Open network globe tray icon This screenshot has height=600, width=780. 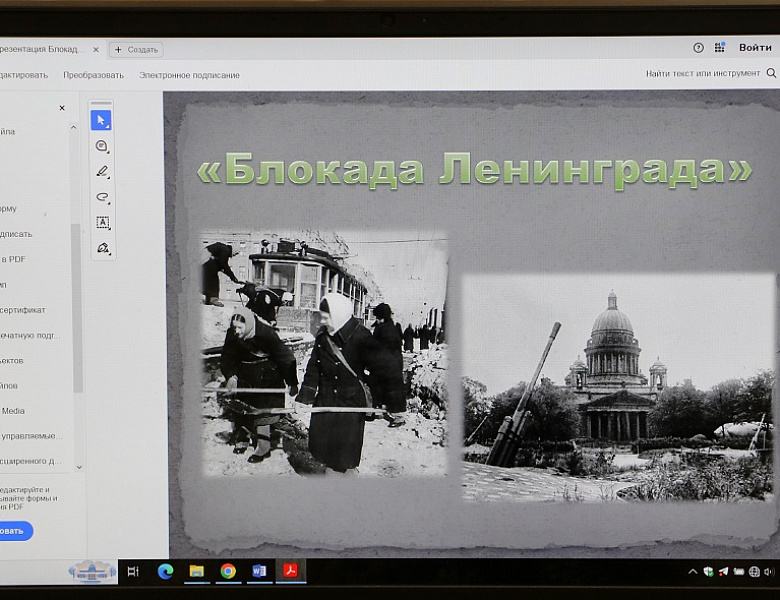754,572
